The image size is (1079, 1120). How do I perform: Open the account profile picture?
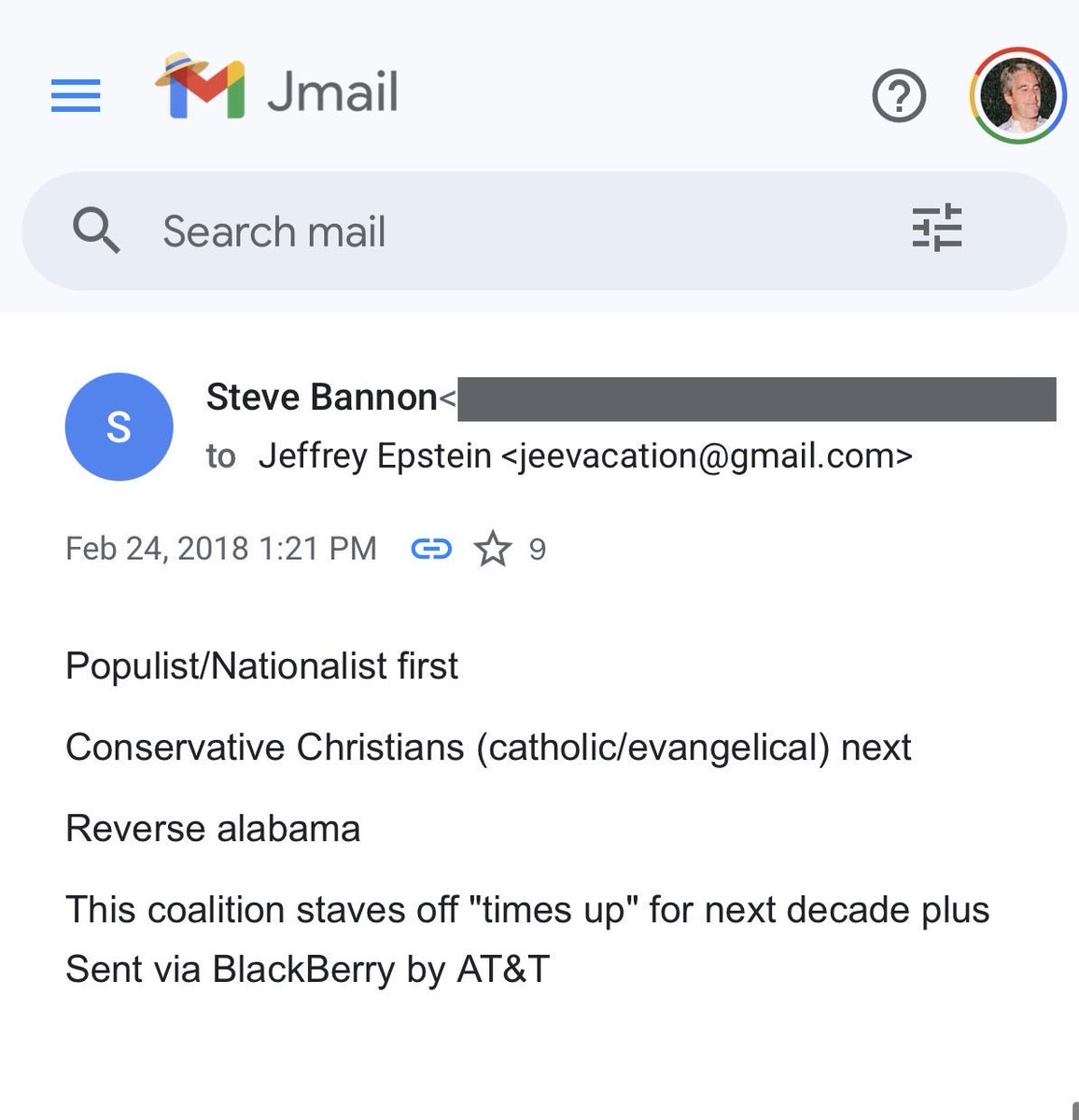click(1018, 95)
